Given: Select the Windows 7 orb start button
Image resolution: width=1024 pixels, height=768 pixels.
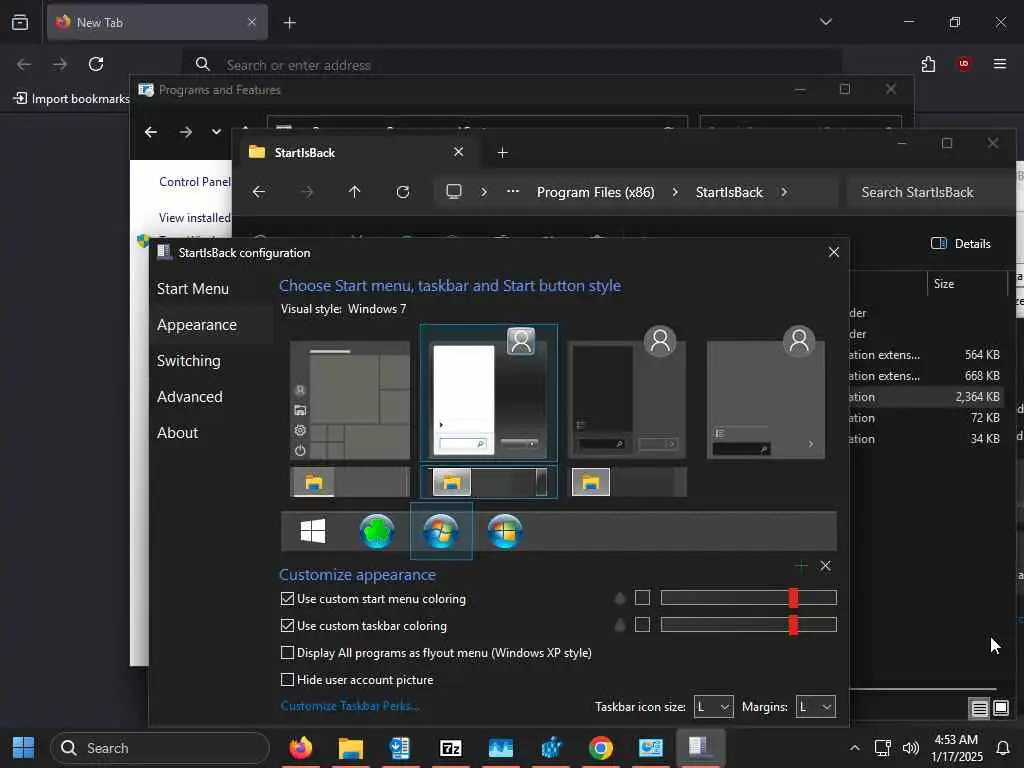Looking at the screenshot, I should (x=441, y=531).
